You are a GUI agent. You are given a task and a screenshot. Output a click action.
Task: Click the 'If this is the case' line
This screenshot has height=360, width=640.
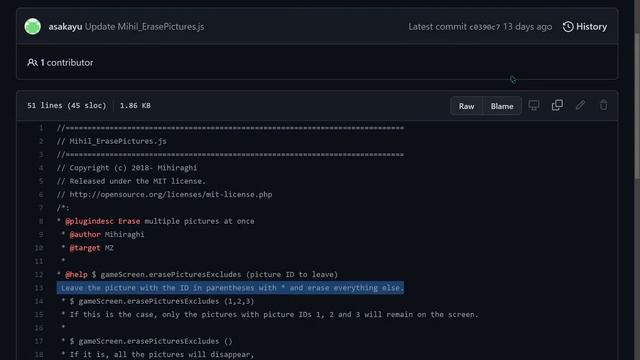pos(269,315)
